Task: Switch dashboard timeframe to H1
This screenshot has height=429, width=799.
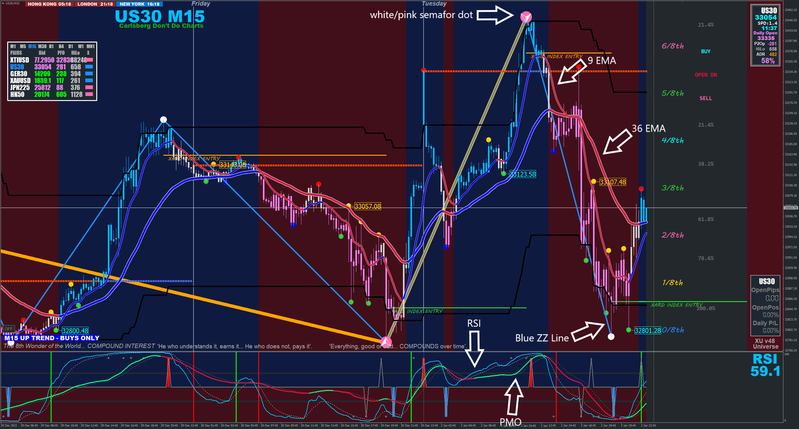Action: [x=51, y=46]
